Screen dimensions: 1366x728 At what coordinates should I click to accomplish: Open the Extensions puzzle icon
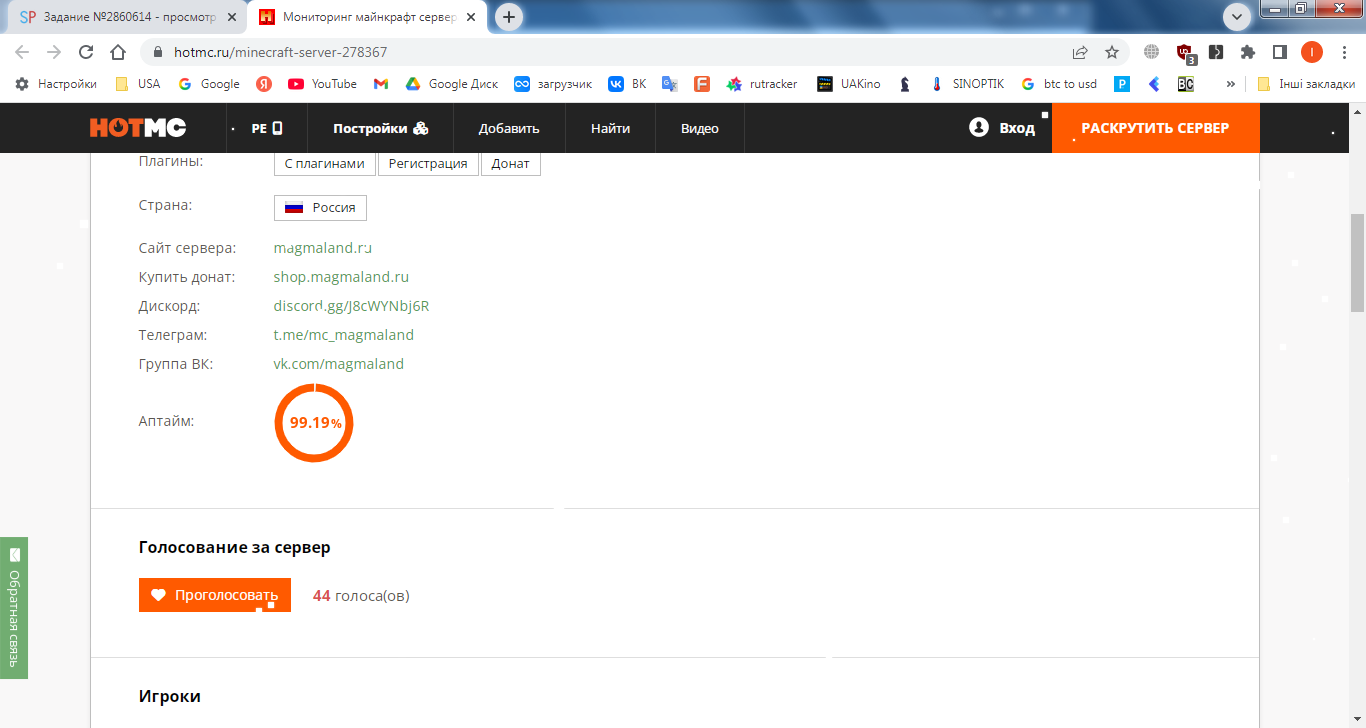1247,52
